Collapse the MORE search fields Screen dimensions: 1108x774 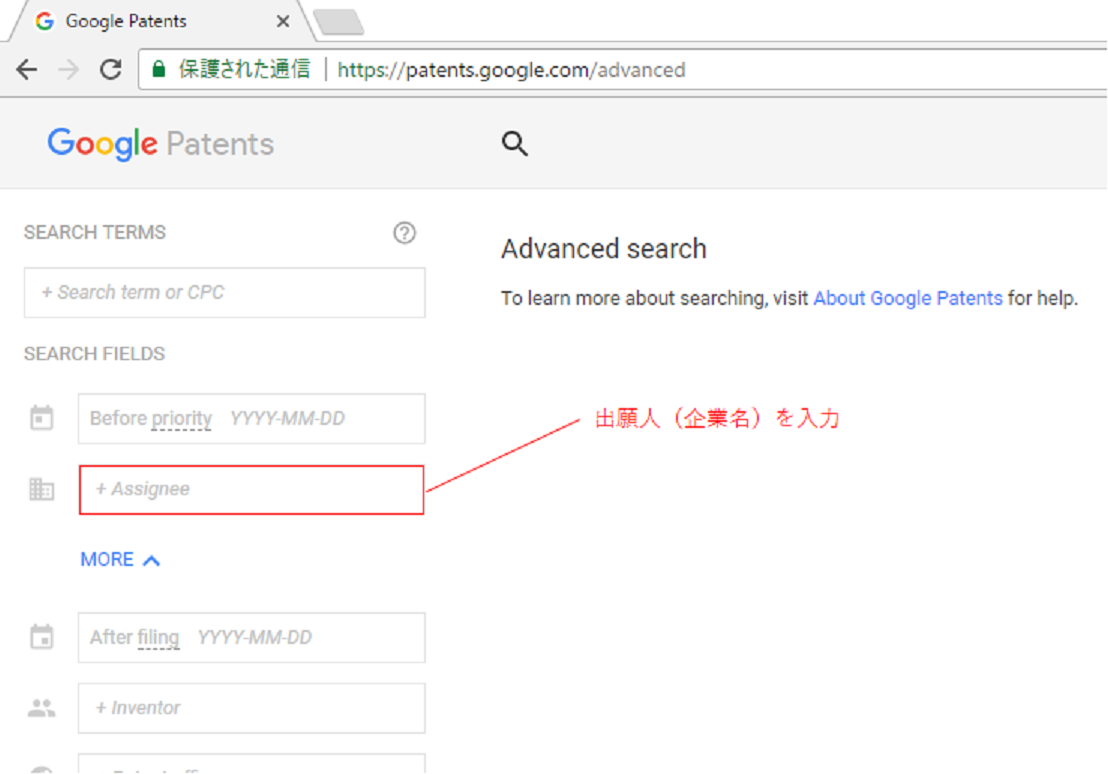120,560
